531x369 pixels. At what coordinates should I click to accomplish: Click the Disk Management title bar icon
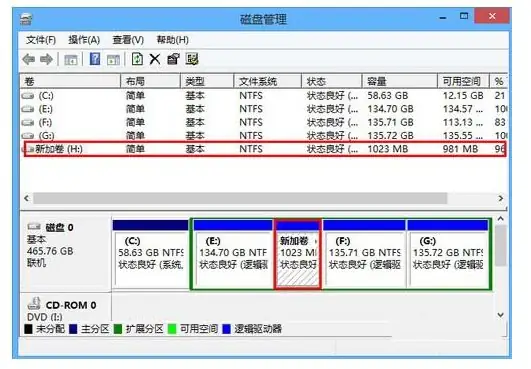point(26,19)
